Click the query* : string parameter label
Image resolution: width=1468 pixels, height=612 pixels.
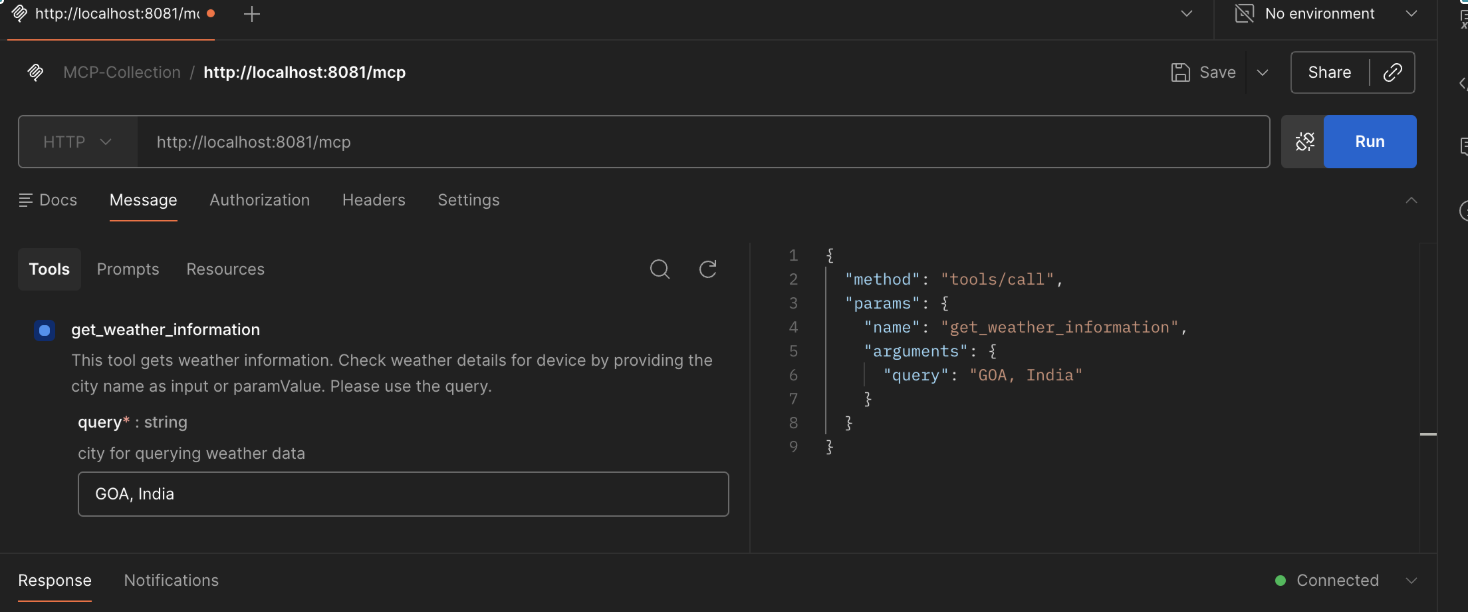(x=133, y=423)
